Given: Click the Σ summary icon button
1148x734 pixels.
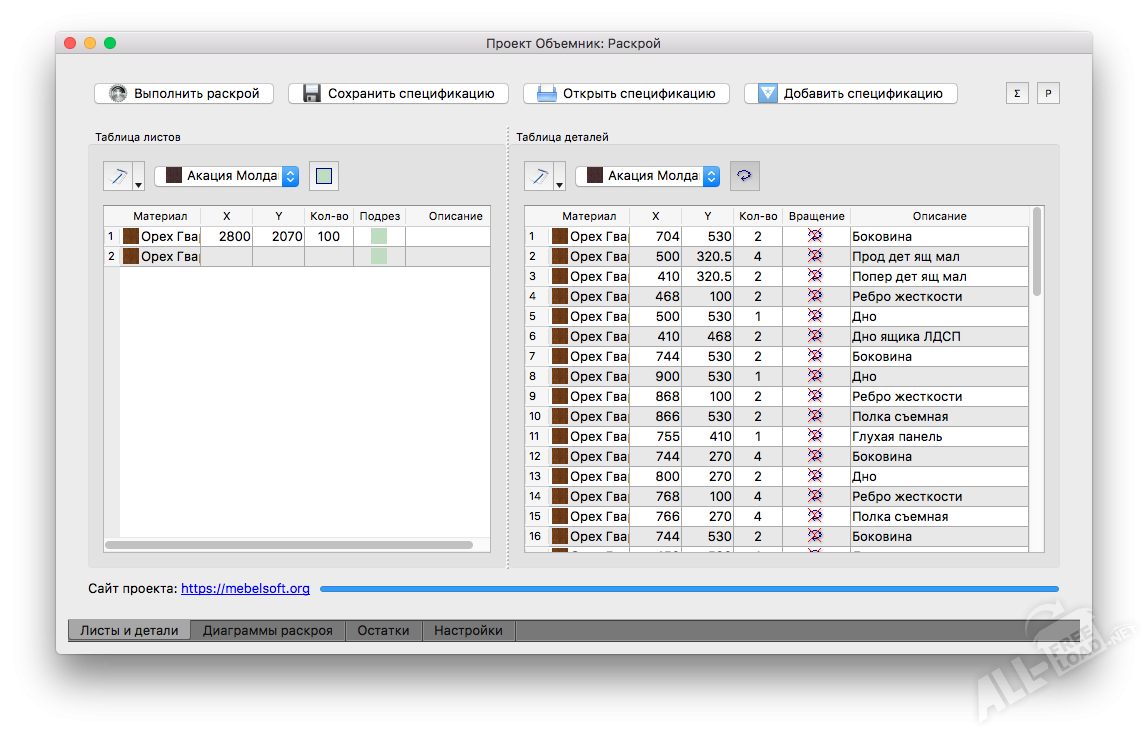Looking at the screenshot, I should tap(1017, 93).
